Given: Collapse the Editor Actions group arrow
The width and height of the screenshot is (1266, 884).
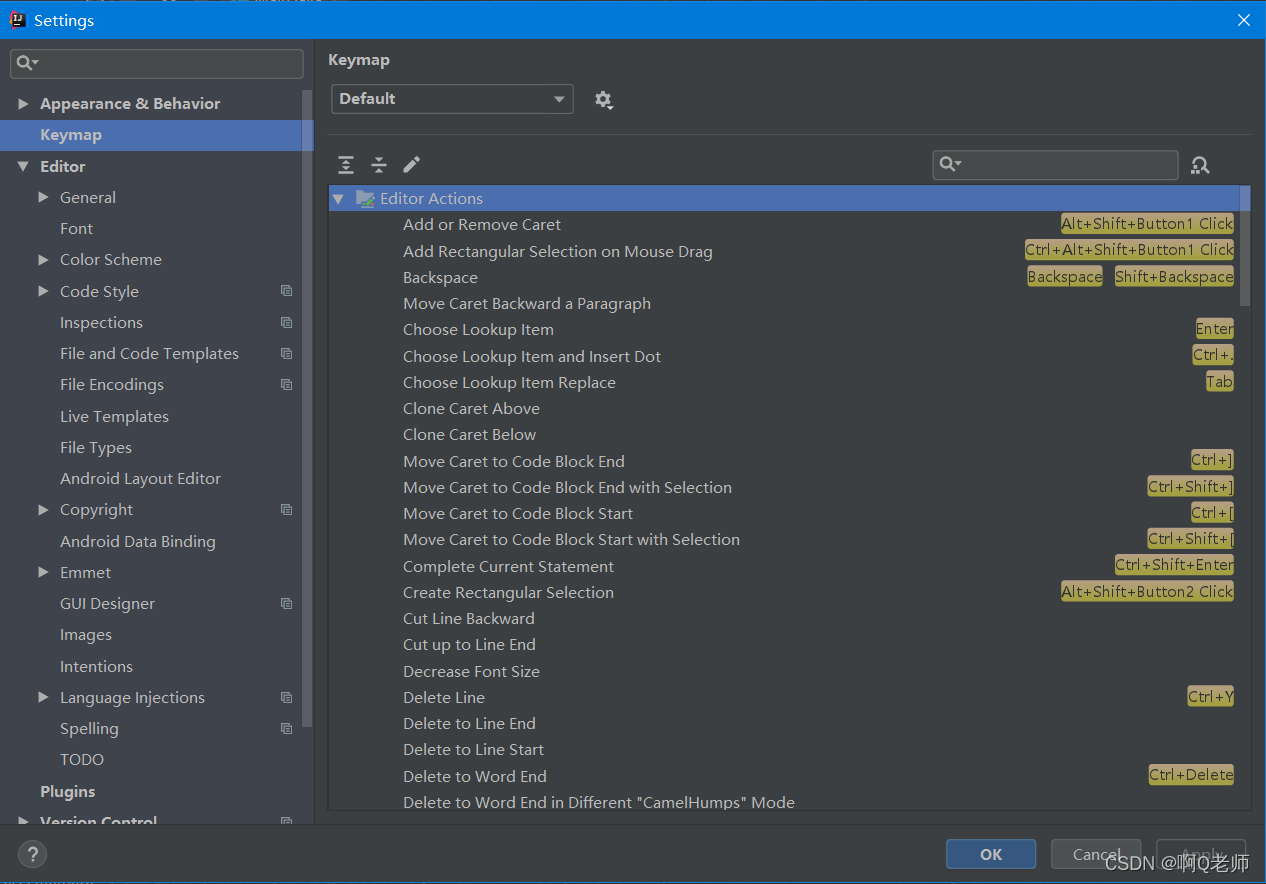Looking at the screenshot, I should 338,199.
